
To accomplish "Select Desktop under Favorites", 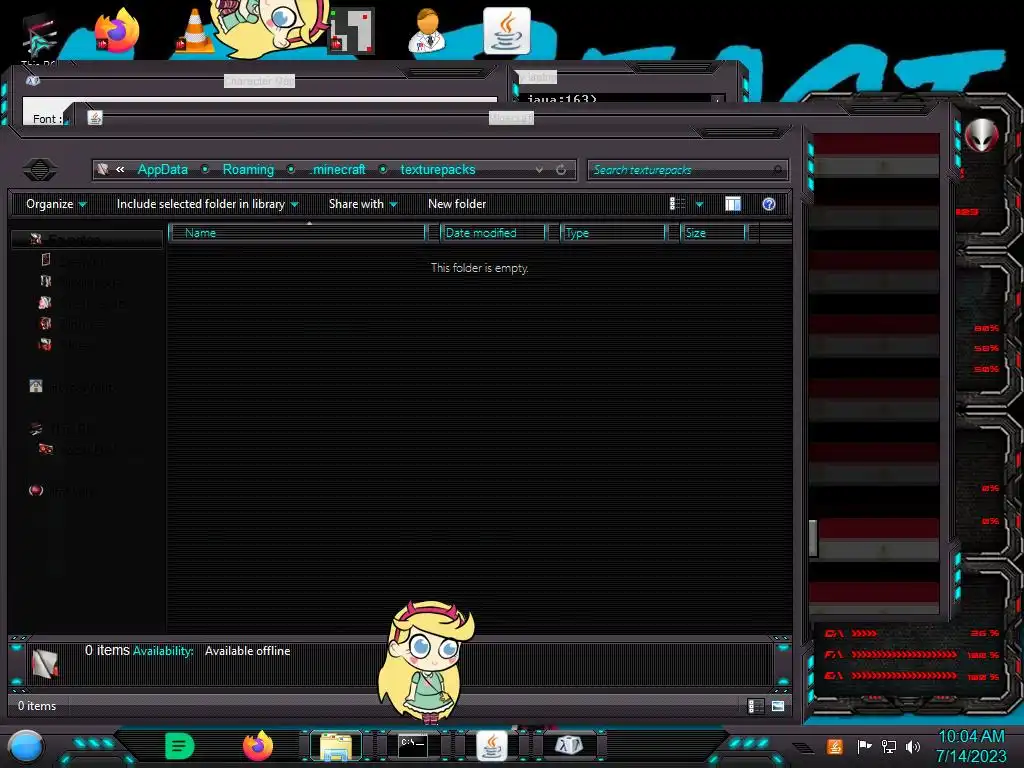I will pos(72,261).
